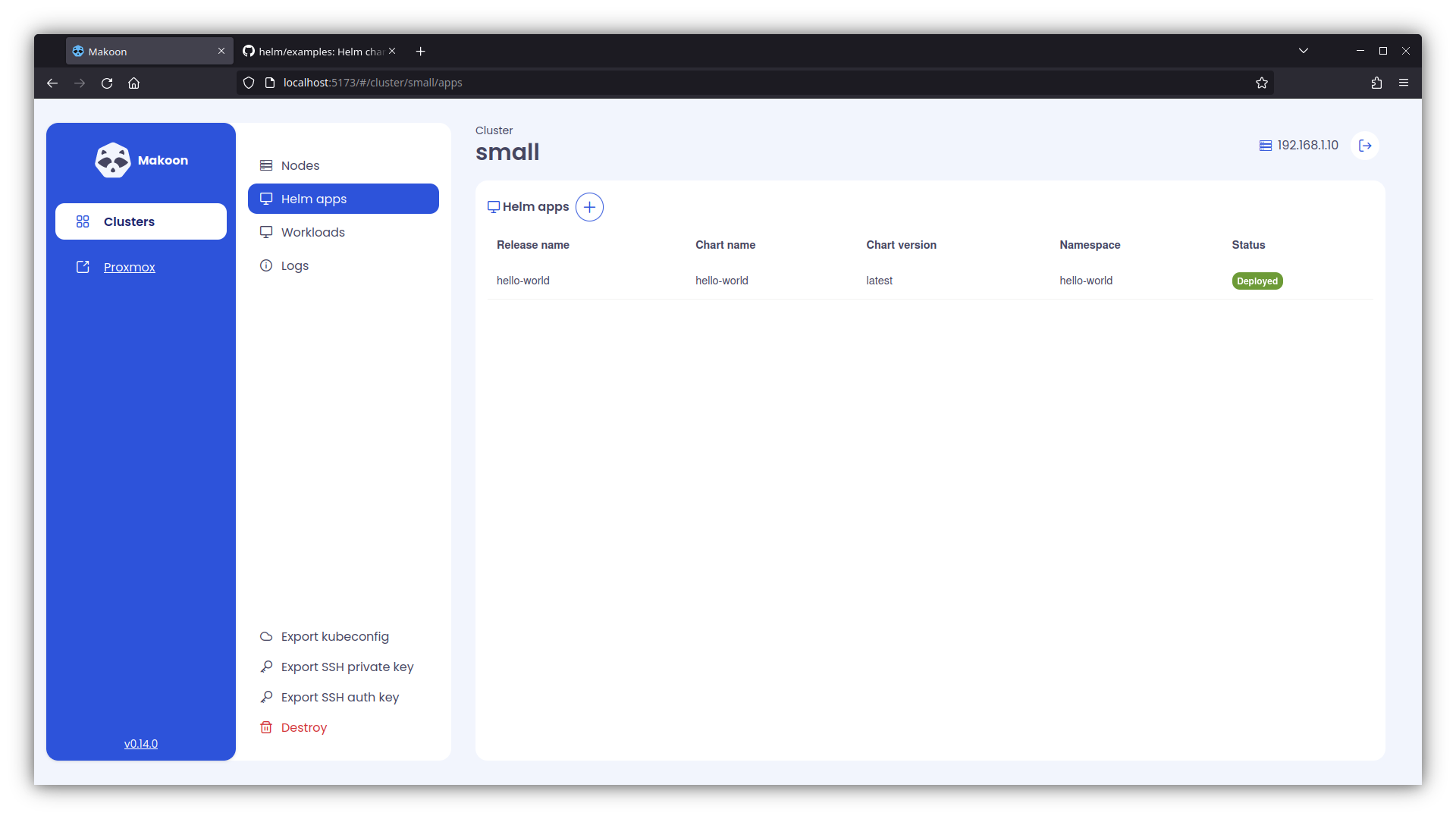Click the IP address 192.168.1.10 icon
Screen dimensions: 1456x819
click(x=1266, y=145)
